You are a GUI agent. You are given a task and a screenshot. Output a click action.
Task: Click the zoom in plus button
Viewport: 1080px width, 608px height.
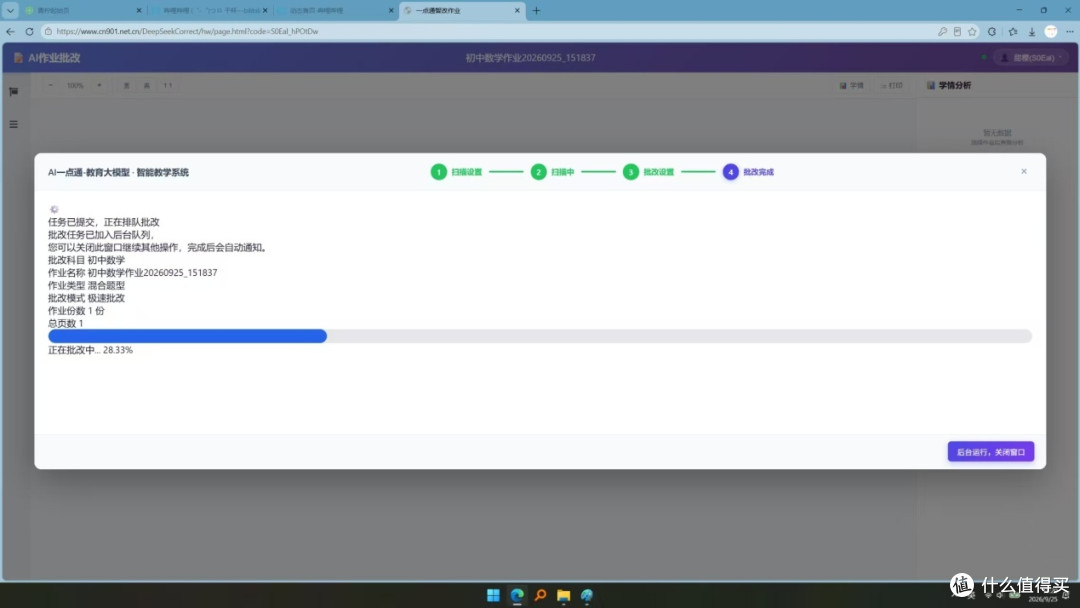(x=99, y=85)
